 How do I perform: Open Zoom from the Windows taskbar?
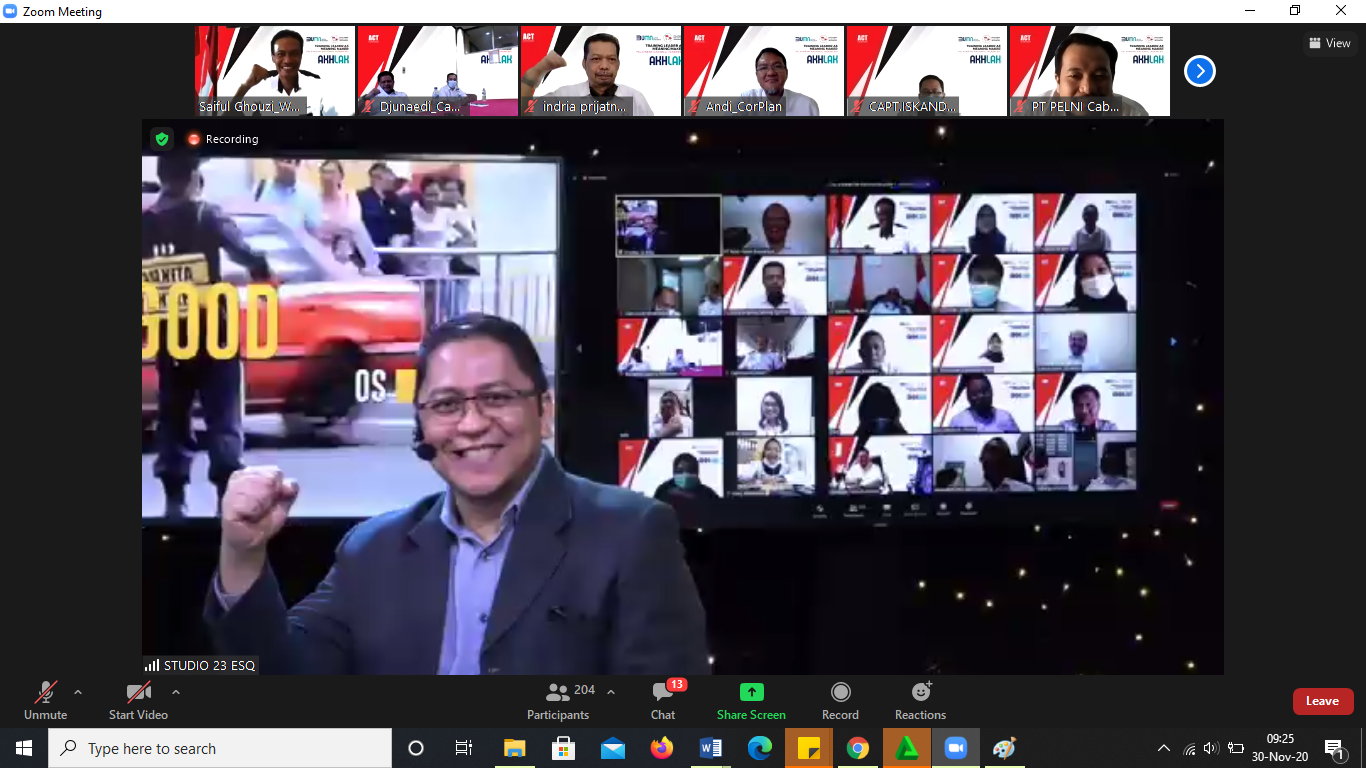pos(956,748)
